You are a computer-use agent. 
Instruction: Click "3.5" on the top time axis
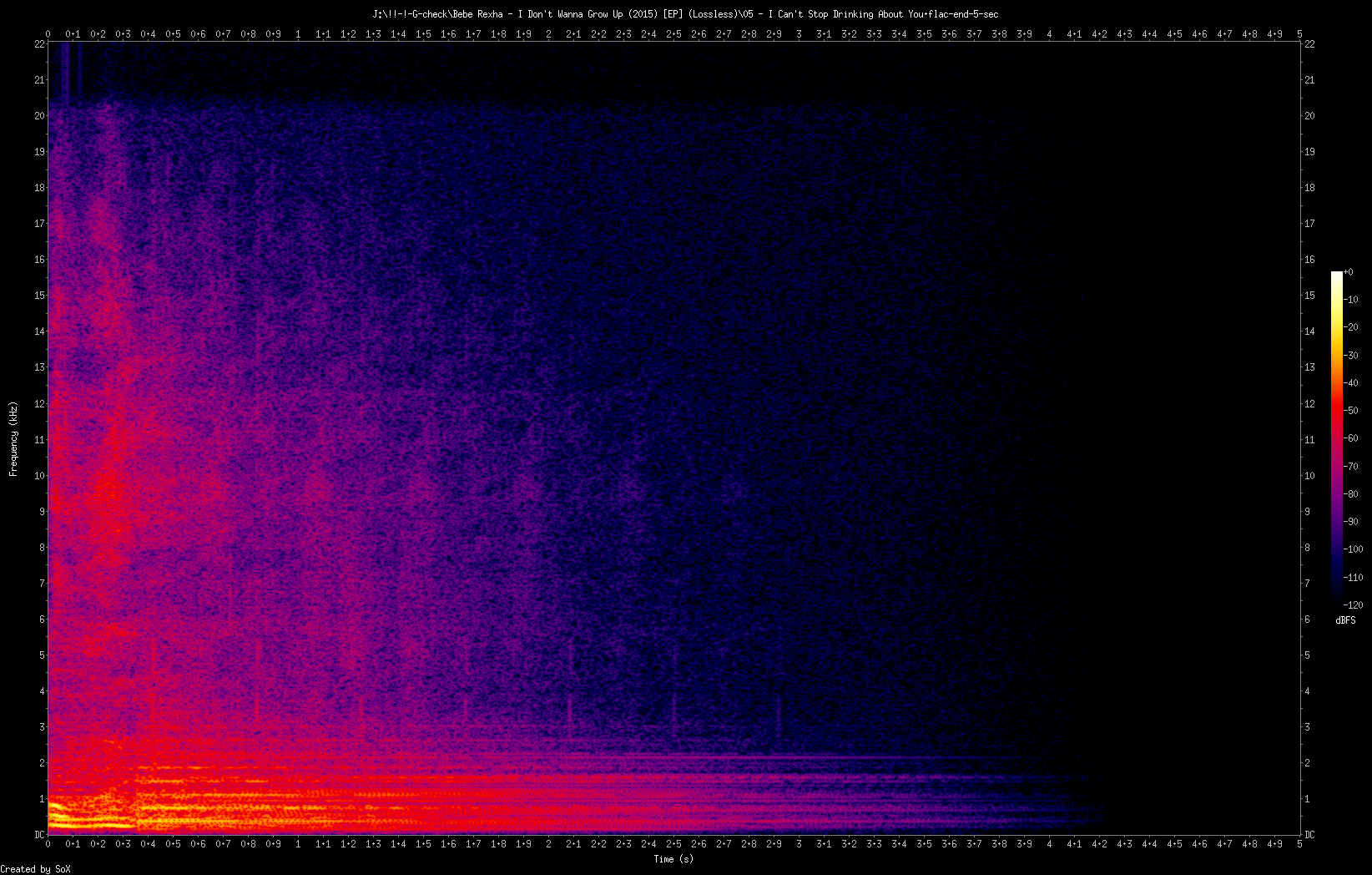pos(924,34)
